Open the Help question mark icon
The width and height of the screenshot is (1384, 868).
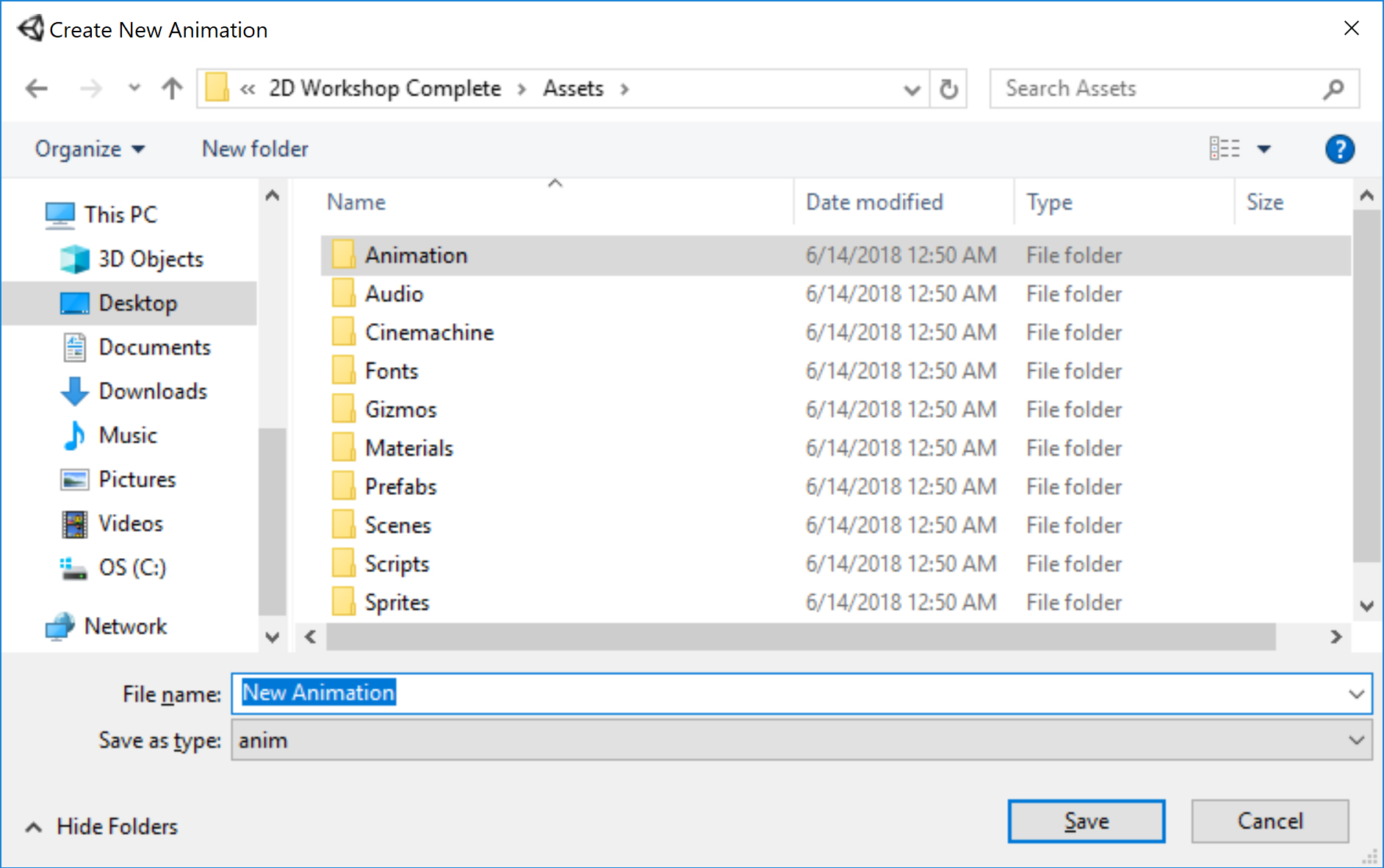[1339, 149]
